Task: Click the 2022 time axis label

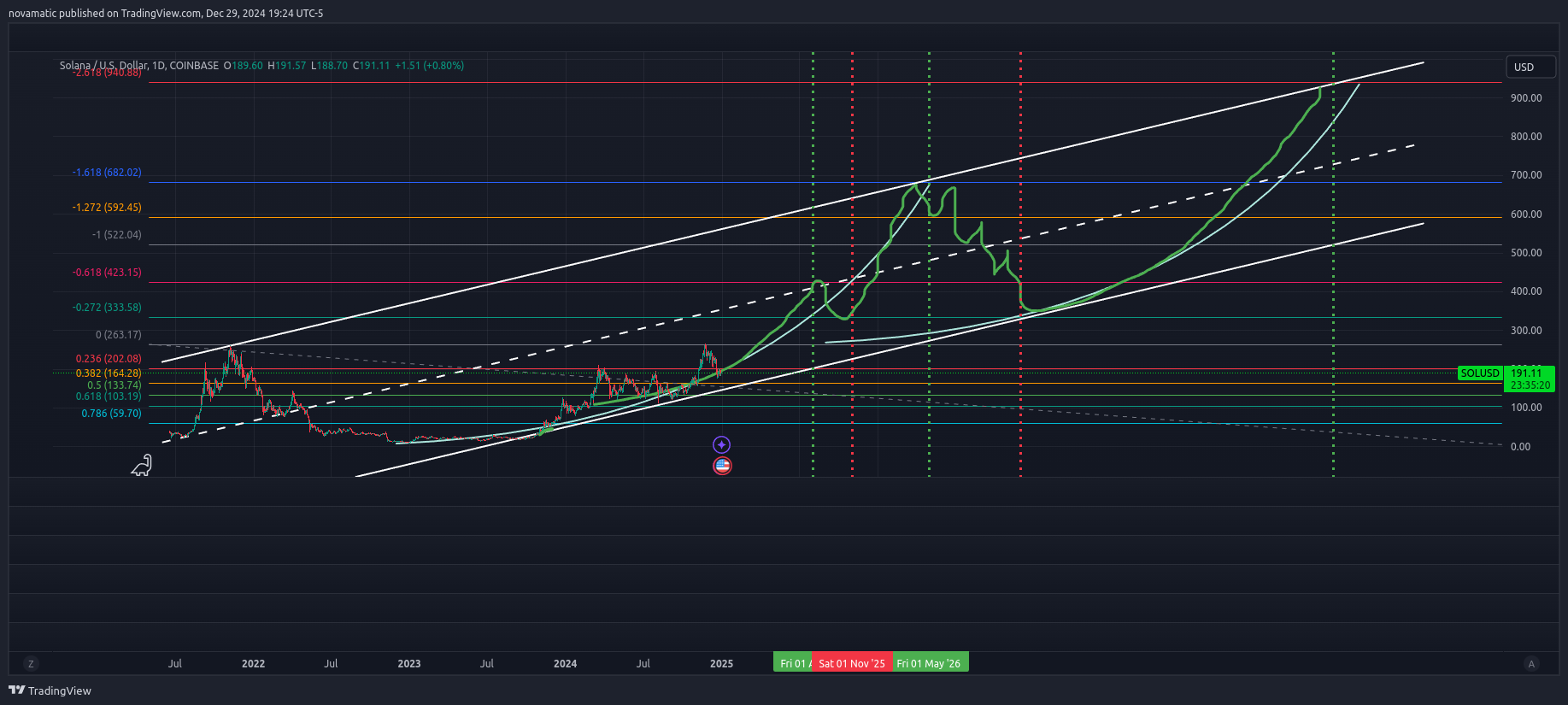Action: [x=253, y=664]
